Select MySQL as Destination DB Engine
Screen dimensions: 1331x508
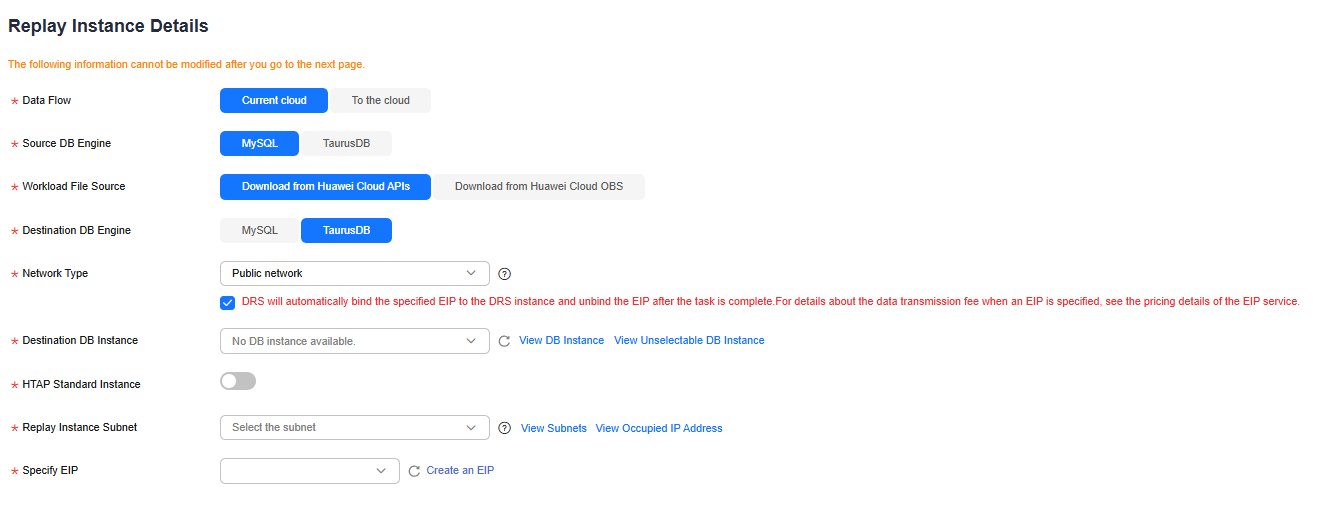click(x=260, y=230)
